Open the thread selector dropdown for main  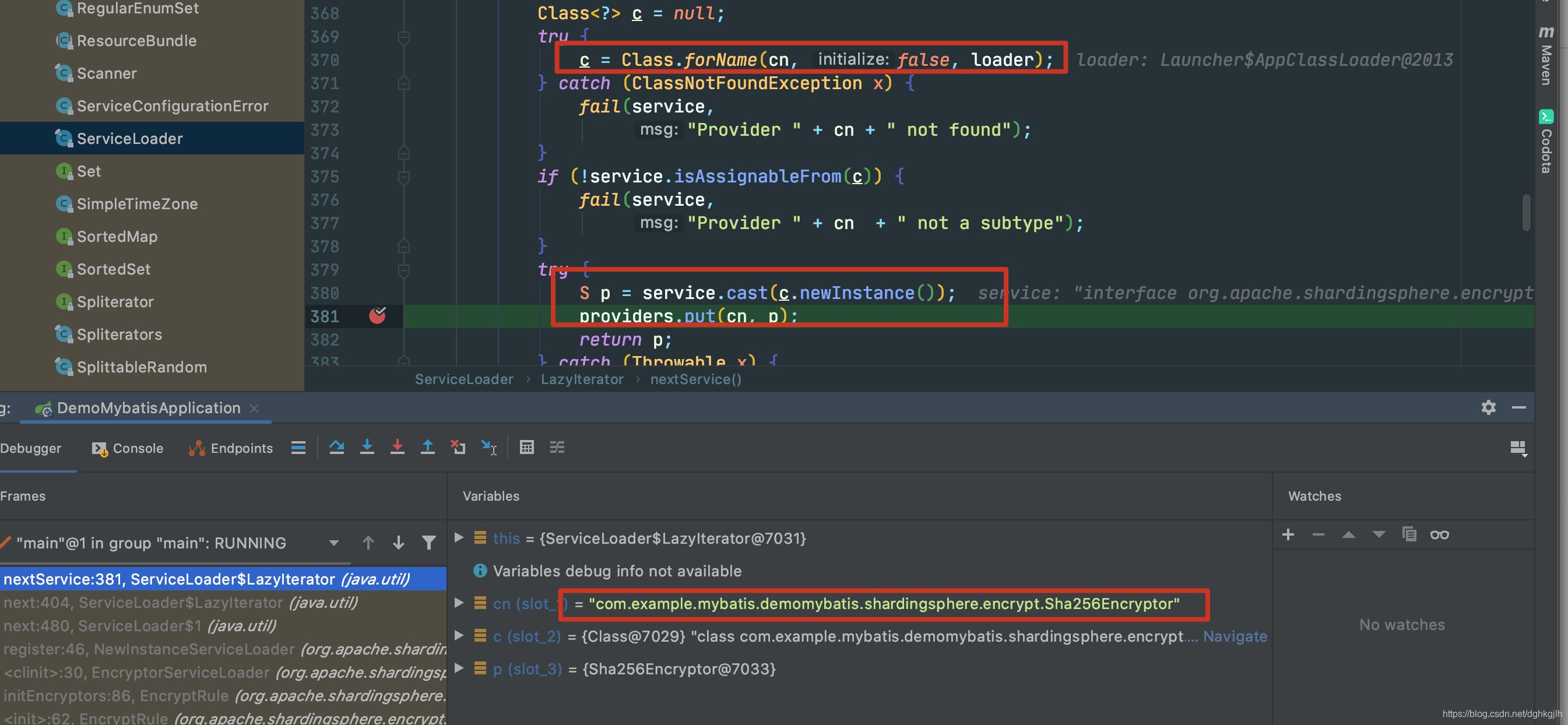pos(333,543)
